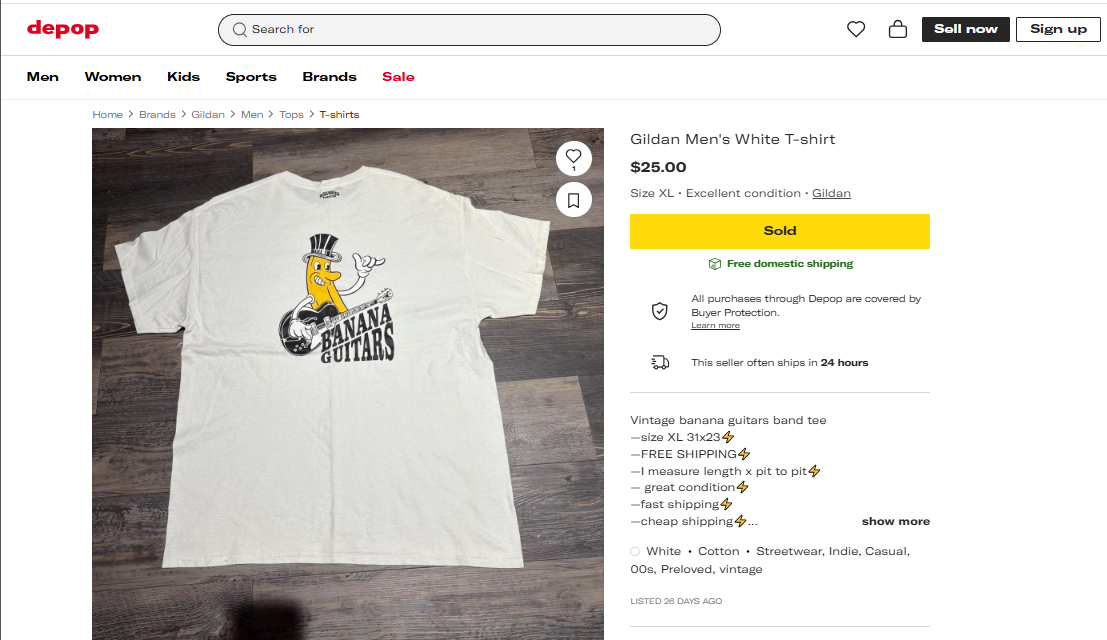Save the listing with bookmark icon

pyautogui.click(x=573, y=201)
